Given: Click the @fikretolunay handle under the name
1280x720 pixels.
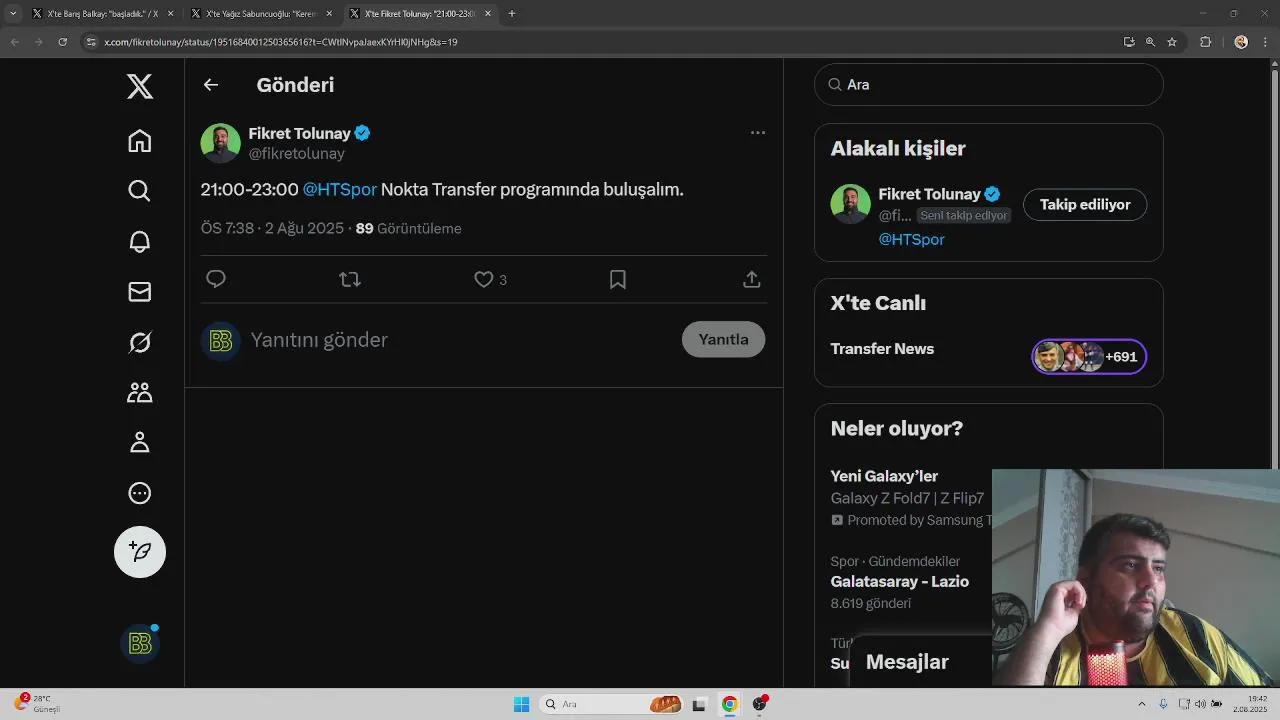Looking at the screenshot, I should (297, 154).
